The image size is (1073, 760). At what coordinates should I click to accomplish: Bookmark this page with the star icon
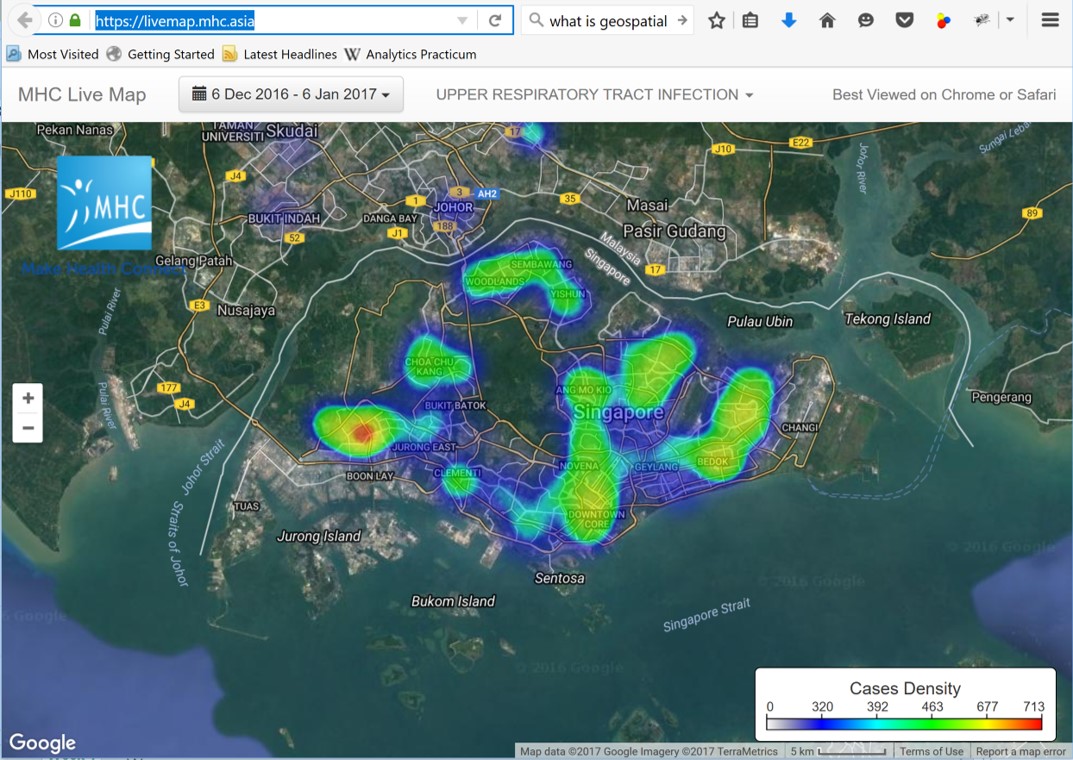[x=716, y=20]
